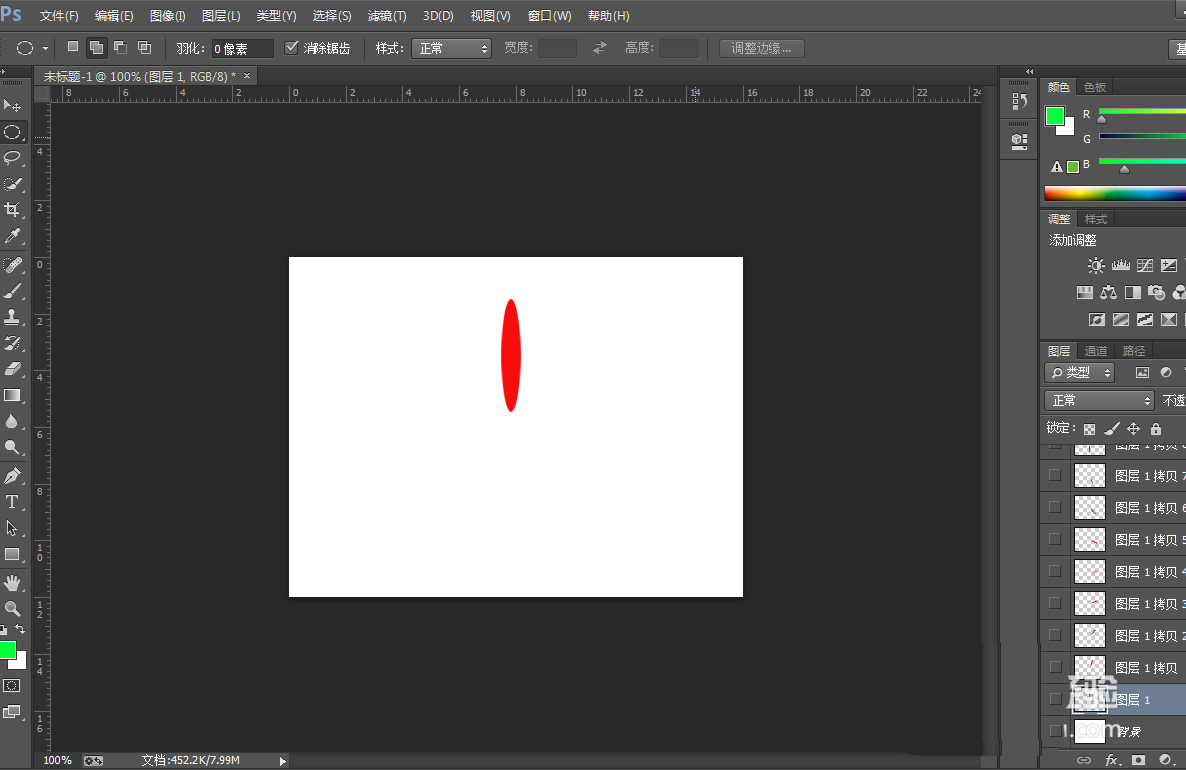This screenshot has width=1186, height=770.
Task: Toggle lock position in the Layers panel
Action: [x=1135, y=428]
